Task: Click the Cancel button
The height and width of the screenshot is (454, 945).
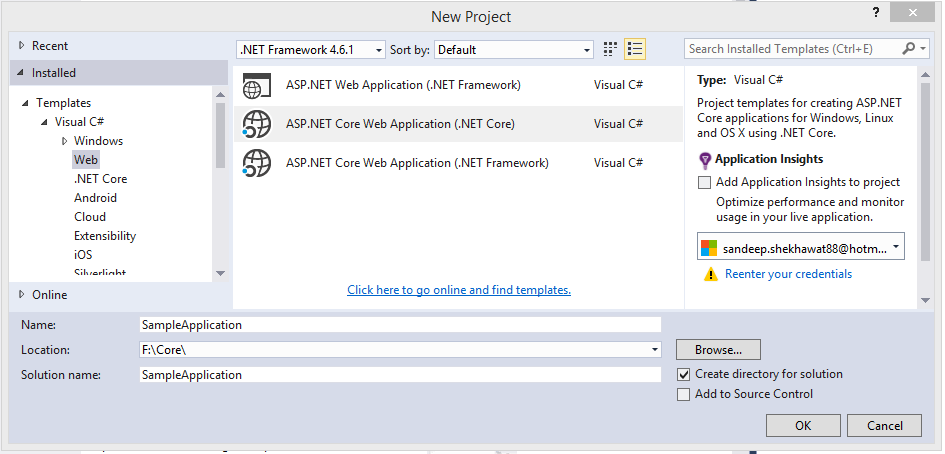Action: point(884,426)
